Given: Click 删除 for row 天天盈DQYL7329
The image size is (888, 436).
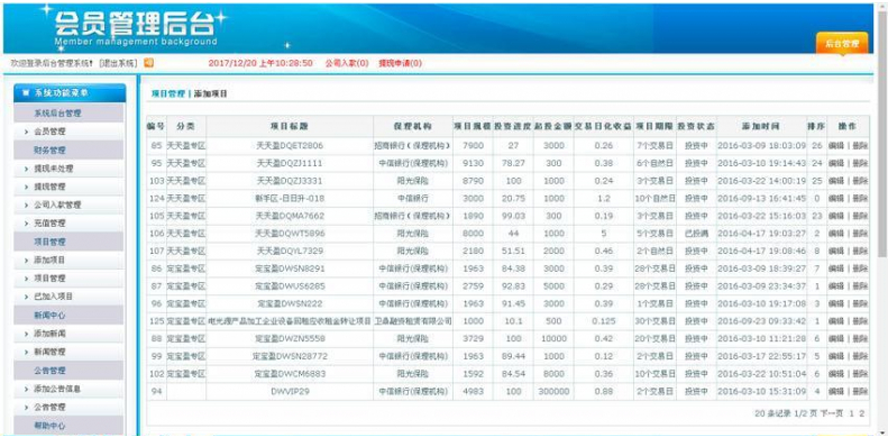Looking at the screenshot, I should pos(859,251).
